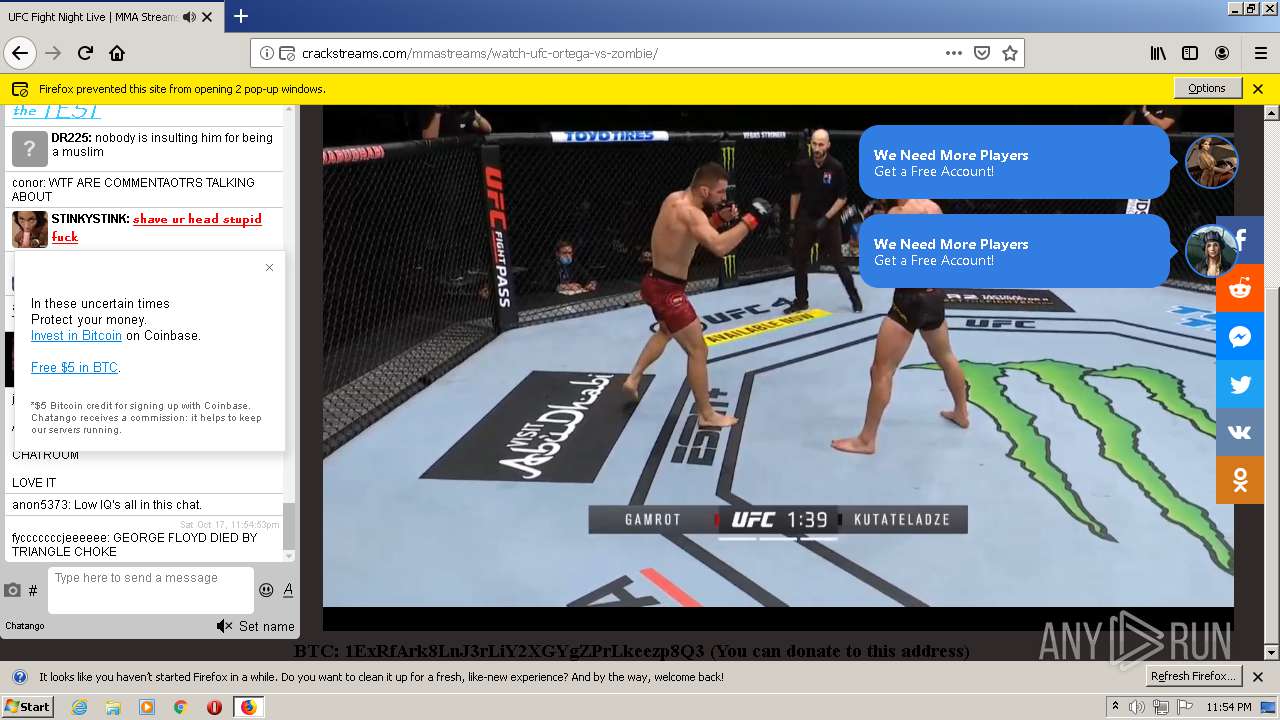Click the Chatango label link
The image size is (1280, 720).
pyautogui.click(x=25, y=626)
